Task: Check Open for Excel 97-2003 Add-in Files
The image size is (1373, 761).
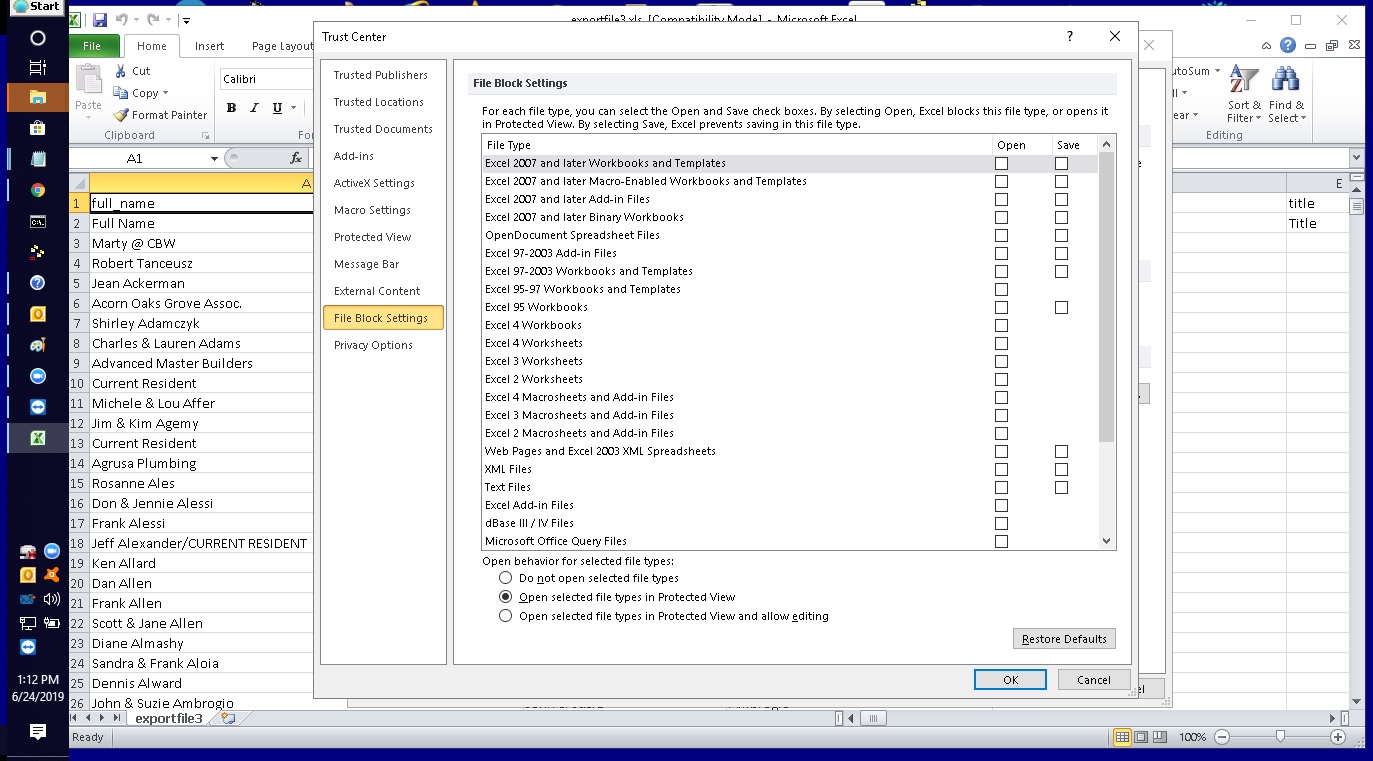Action: coord(1001,253)
